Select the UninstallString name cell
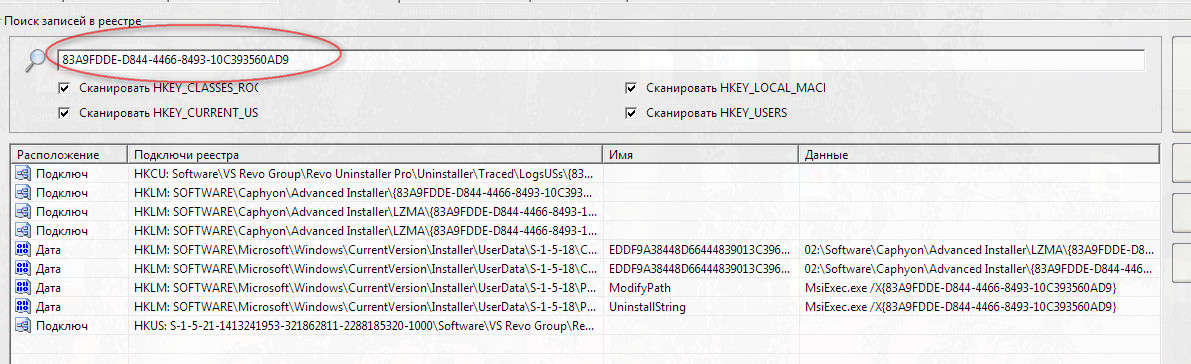Screen dimensions: 1191x364 point(648,307)
